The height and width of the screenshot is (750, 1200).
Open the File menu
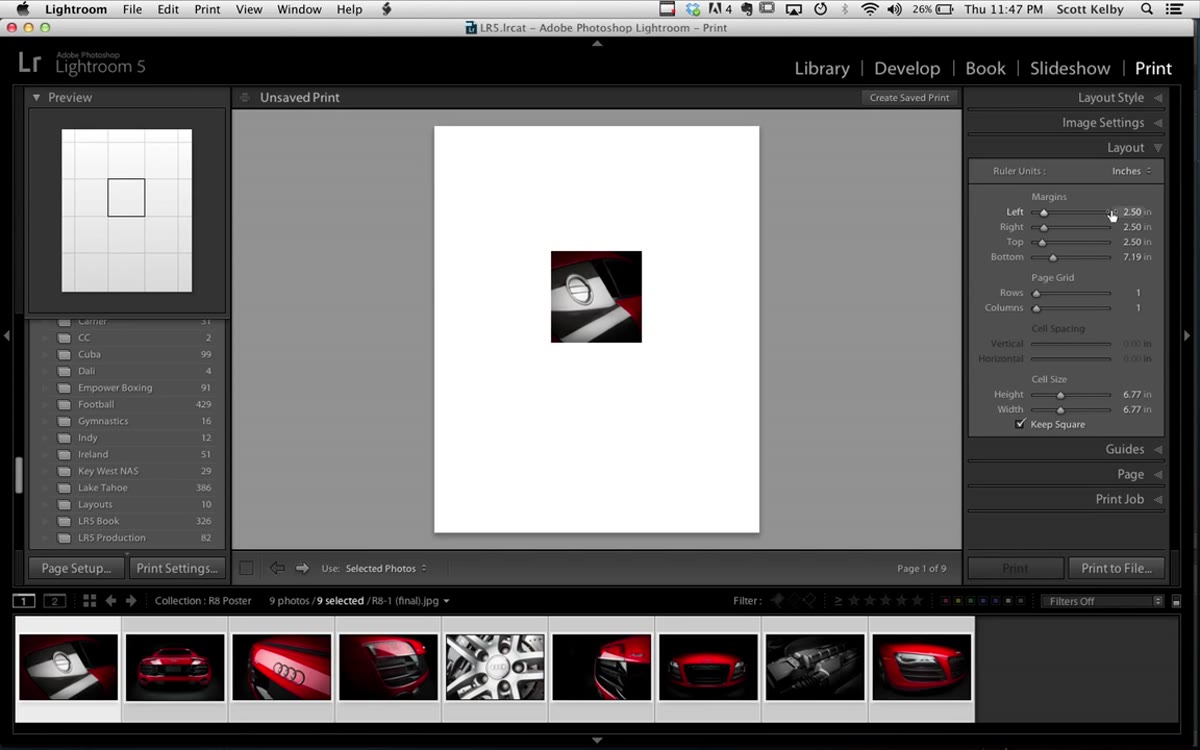point(132,9)
